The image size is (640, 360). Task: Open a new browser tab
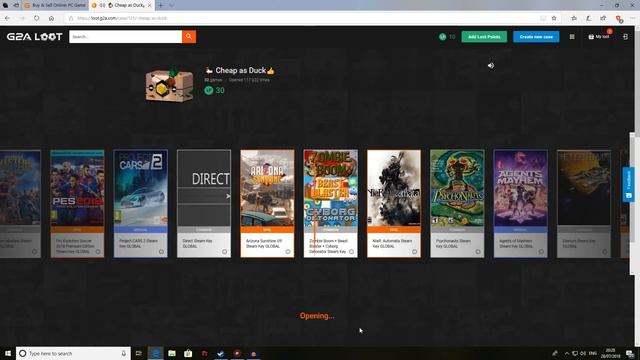click(x=161, y=5)
